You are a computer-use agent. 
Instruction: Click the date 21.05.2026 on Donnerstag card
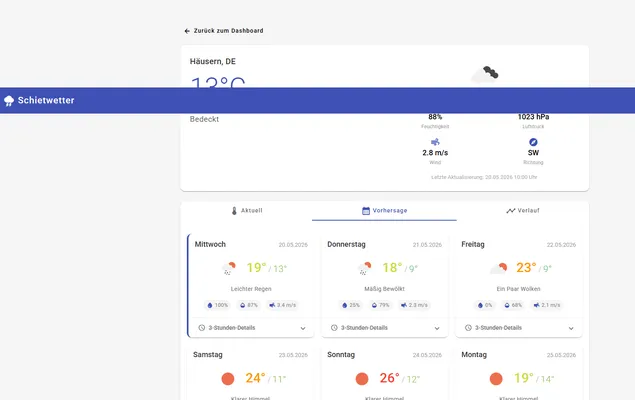point(427,245)
